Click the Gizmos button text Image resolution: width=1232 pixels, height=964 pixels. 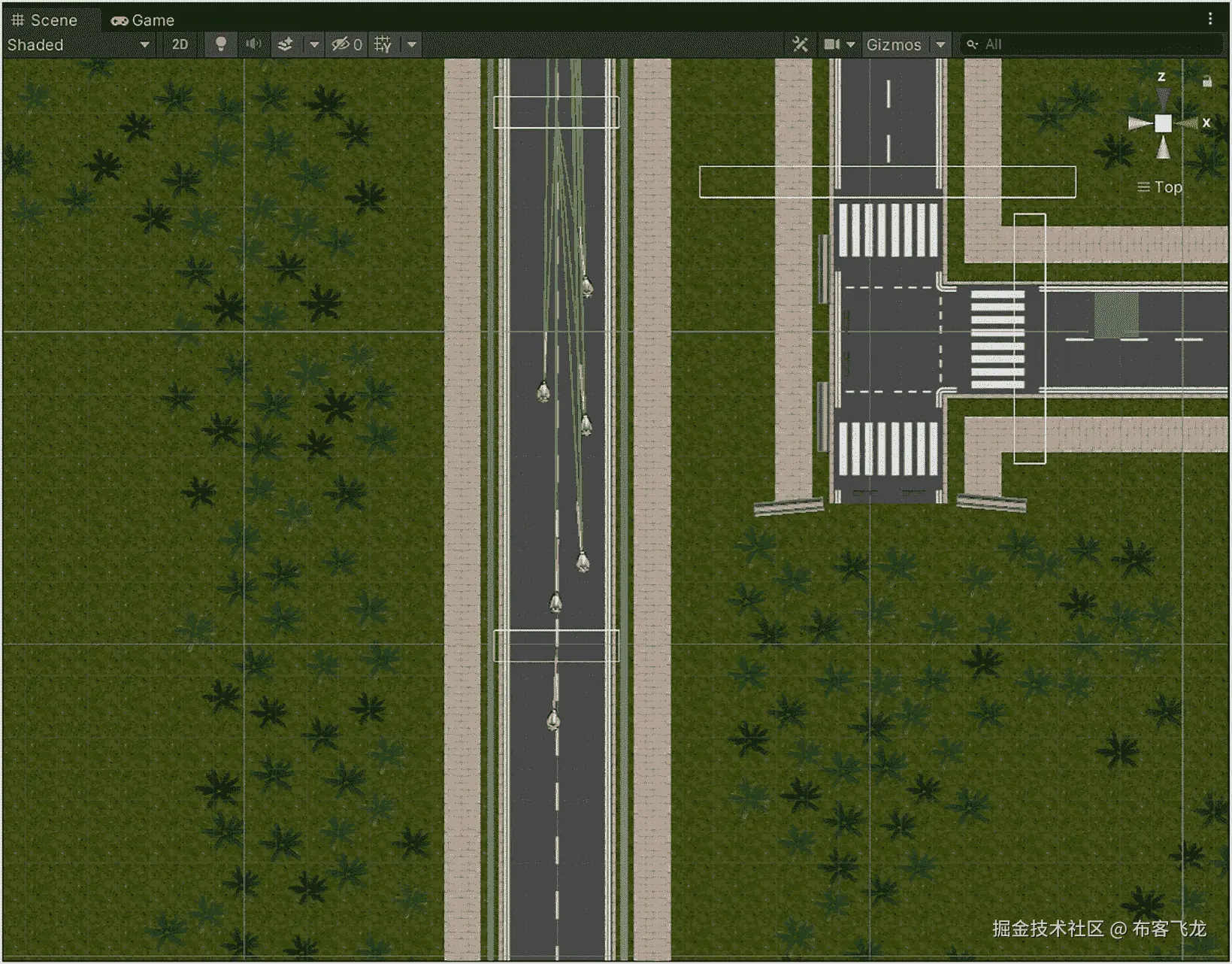pos(894,44)
